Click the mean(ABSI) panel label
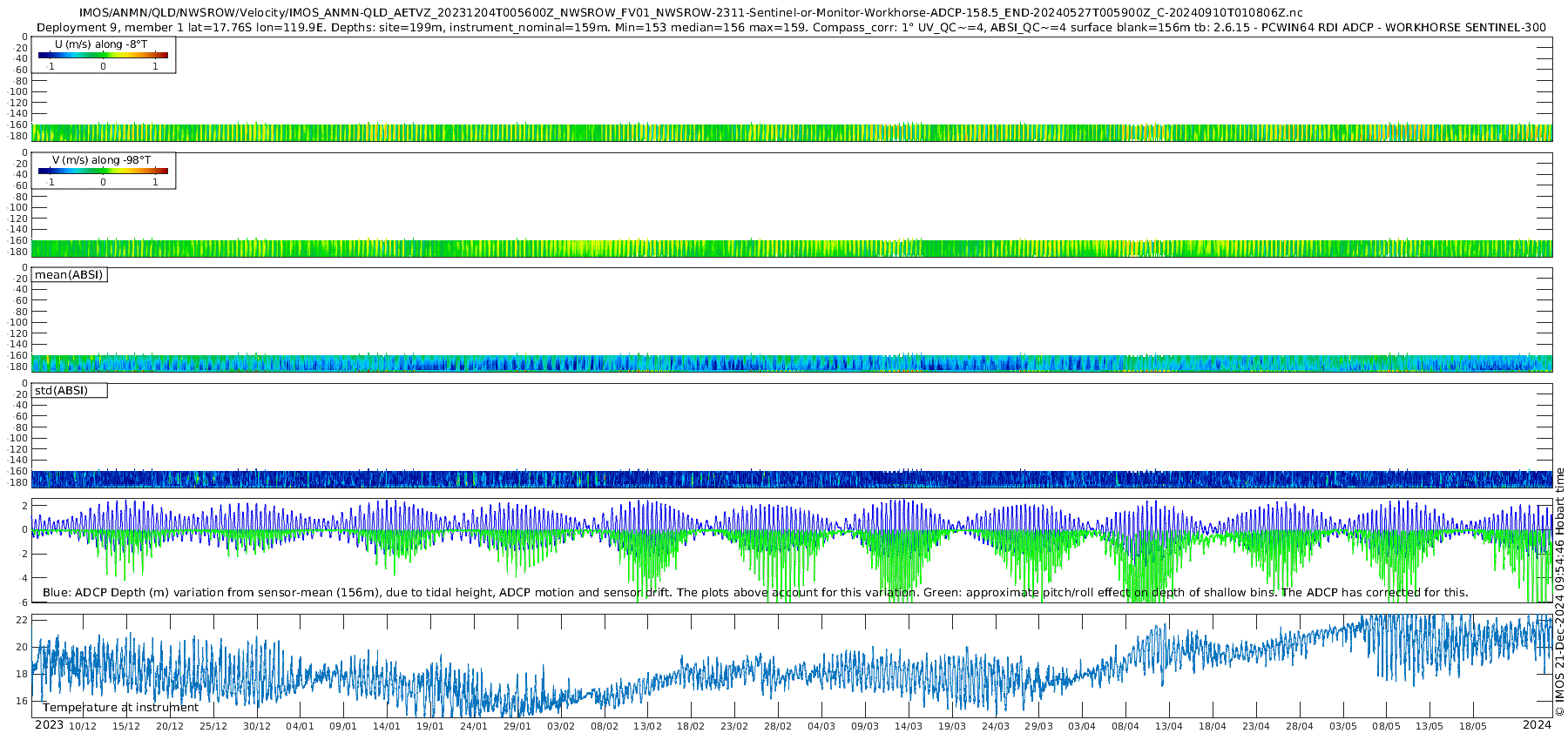The image size is (1568, 740). pos(69,275)
